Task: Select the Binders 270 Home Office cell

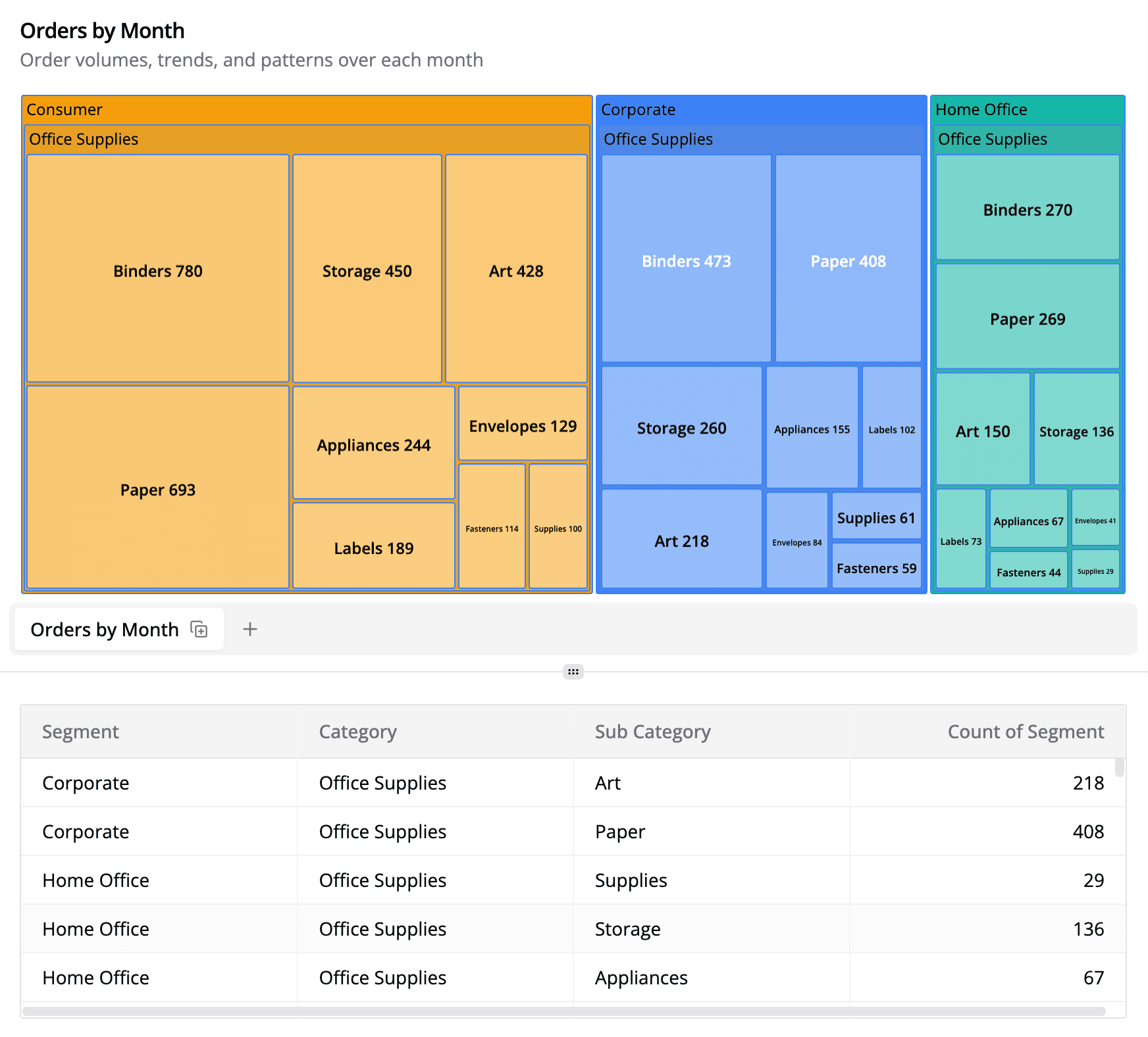Action: point(1027,209)
